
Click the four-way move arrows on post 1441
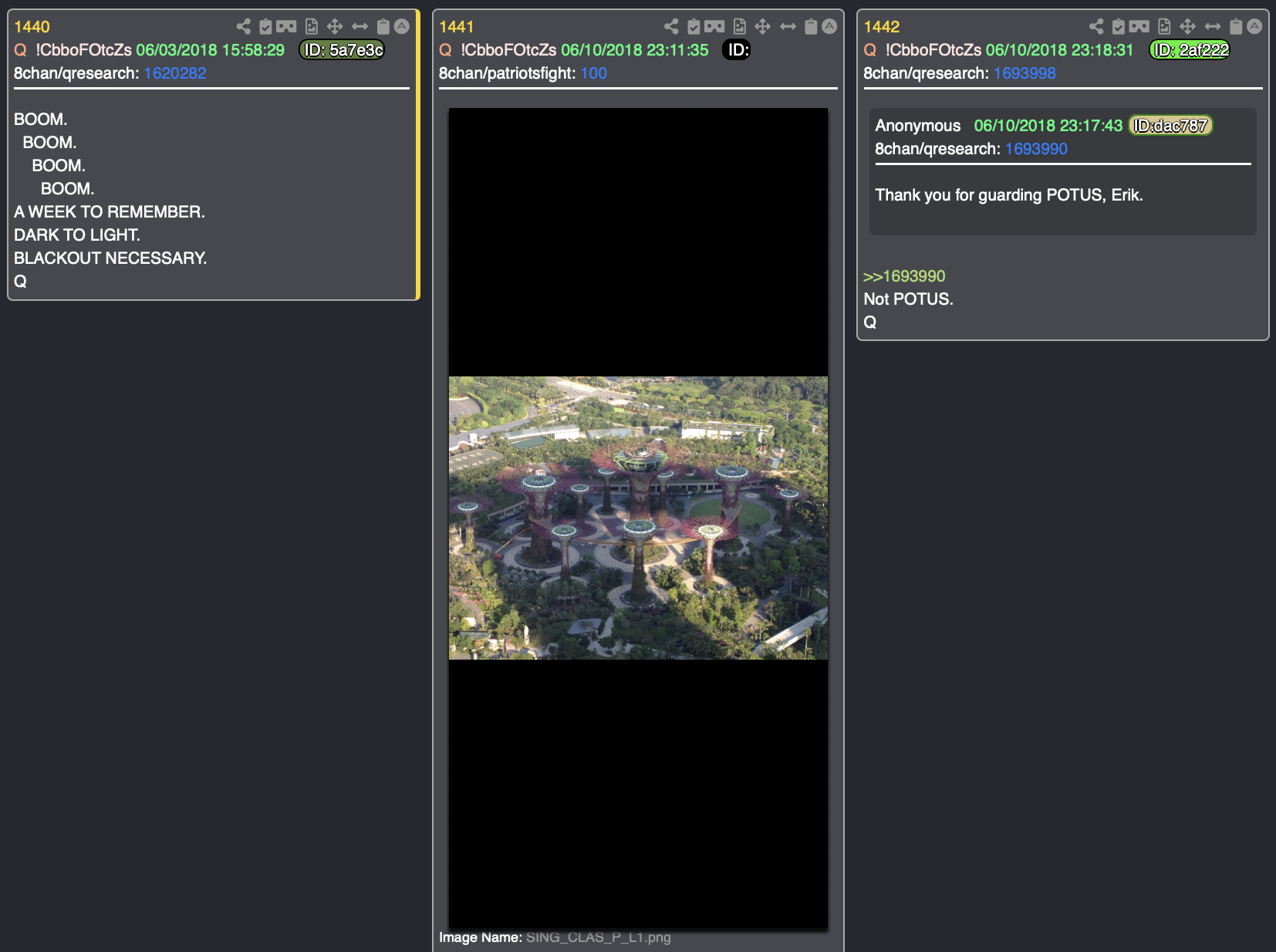click(763, 26)
